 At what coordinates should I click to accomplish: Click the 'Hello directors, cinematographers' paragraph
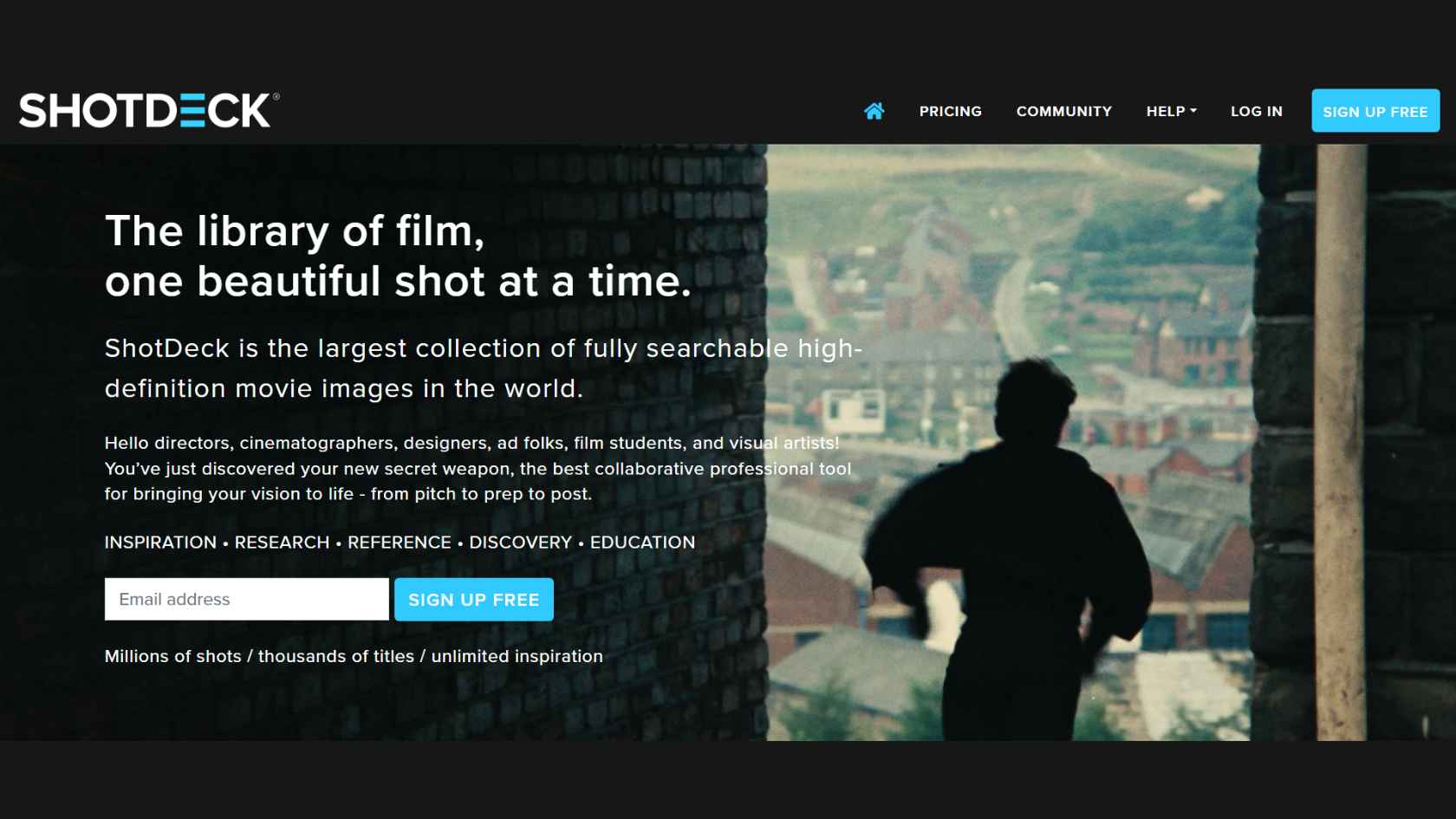coord(478,468)
